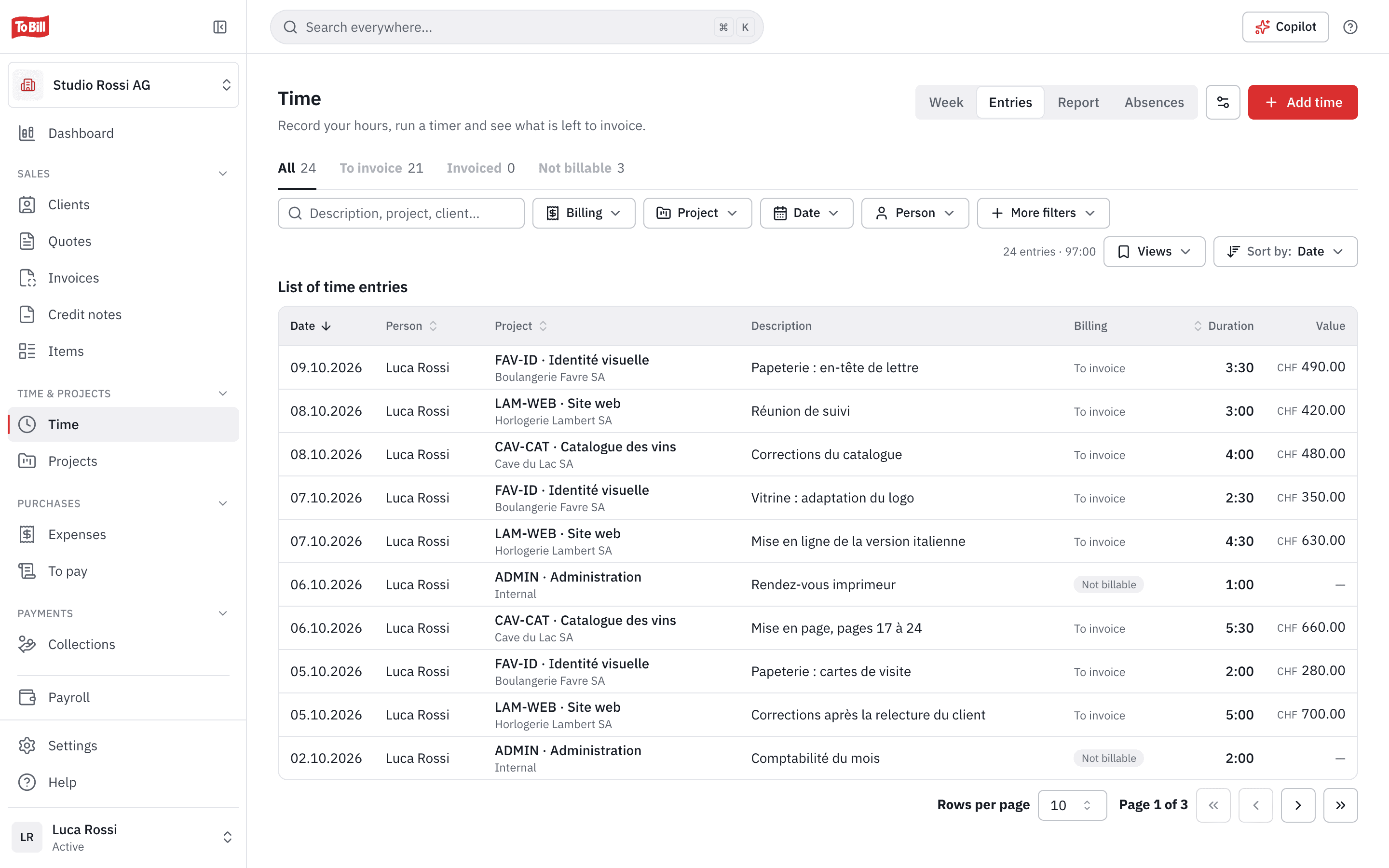Expand the Studio Rossi AG company switcher
The image size is (1389, 868).
pos(123,85)
